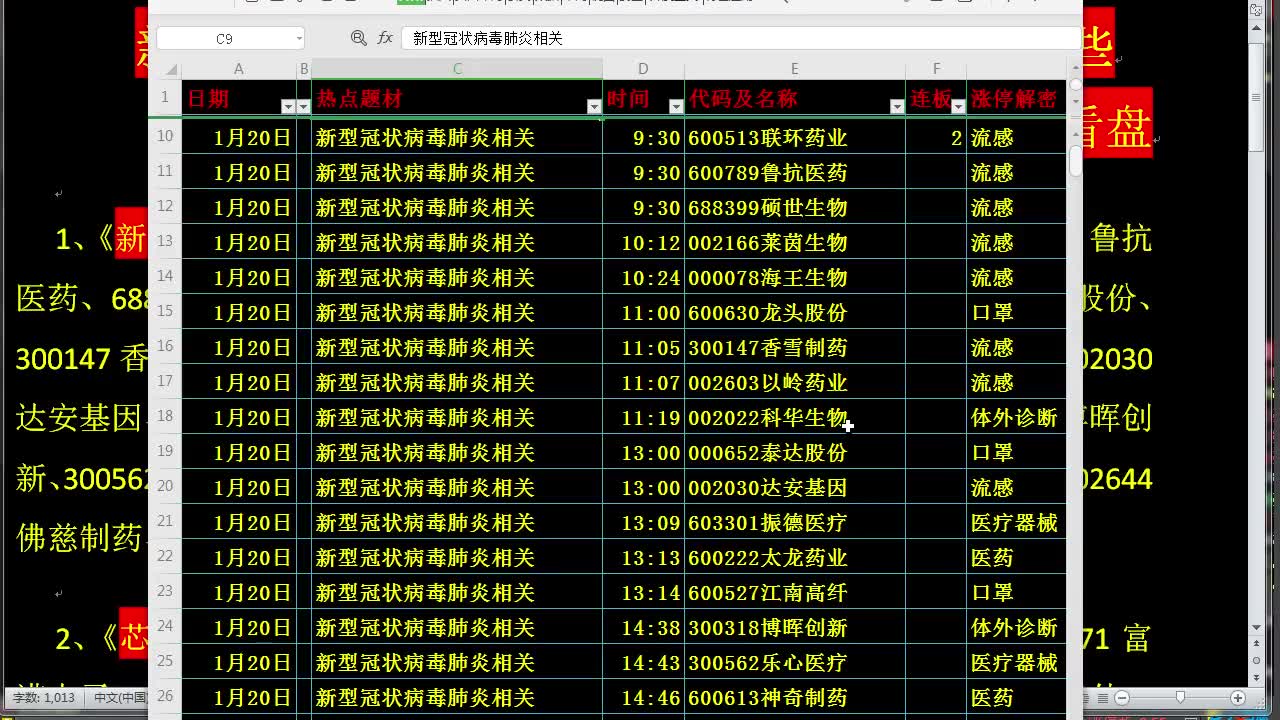Image resolution: width=1280 pixels, height=720 pixels.
Task: Click Word status bar word count 字数: 1,013
Action: (44, 698)
